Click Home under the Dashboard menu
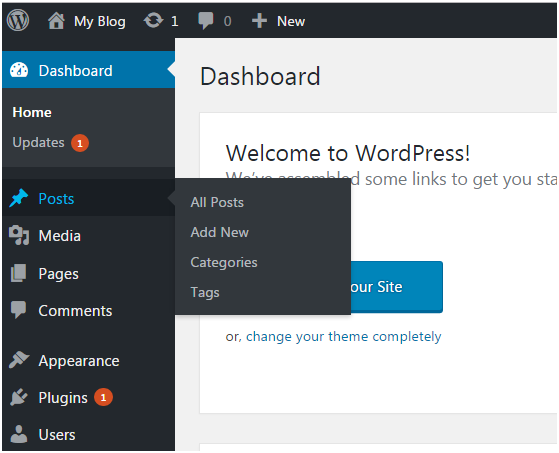Viewport: 559px width, 453px height. tap(32, 112)
